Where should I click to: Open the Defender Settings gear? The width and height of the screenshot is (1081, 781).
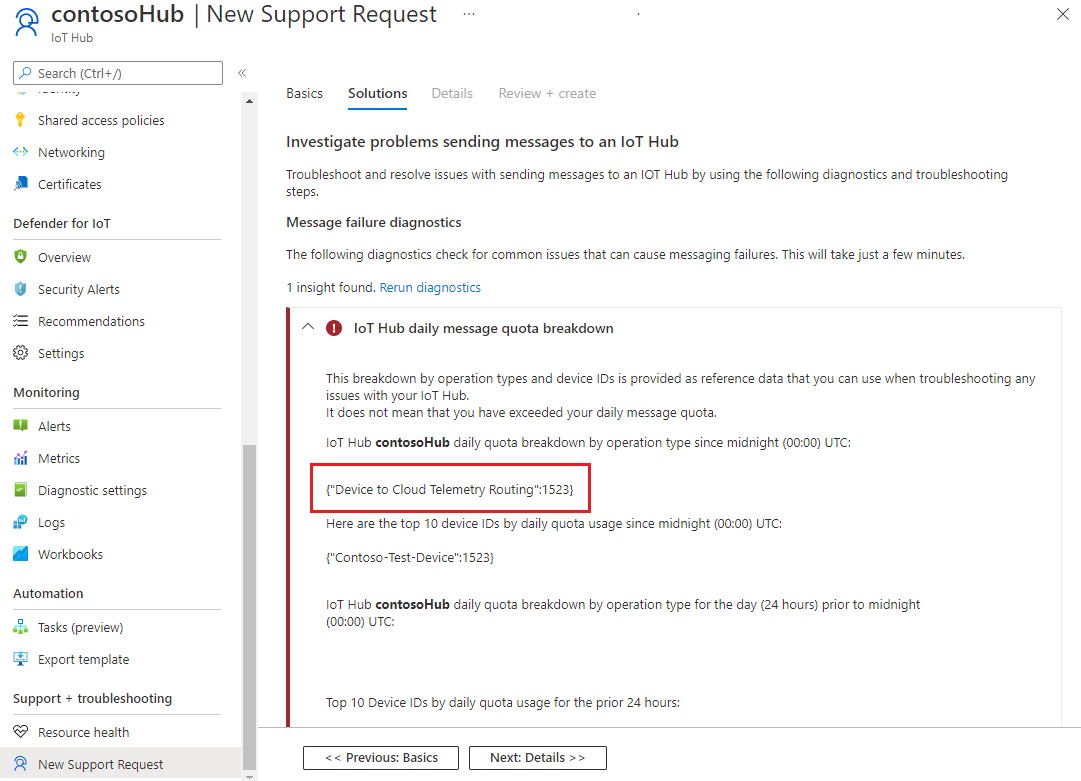60,352
